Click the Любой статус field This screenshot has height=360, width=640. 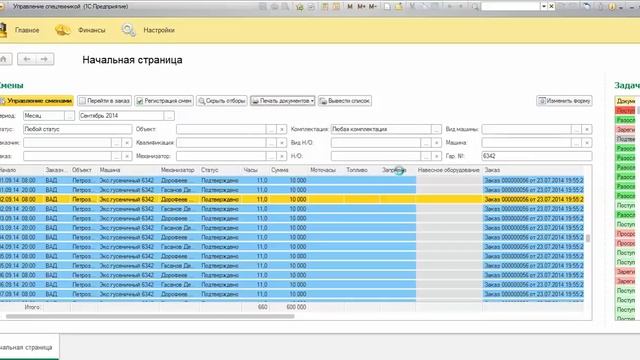click(78, 129)
